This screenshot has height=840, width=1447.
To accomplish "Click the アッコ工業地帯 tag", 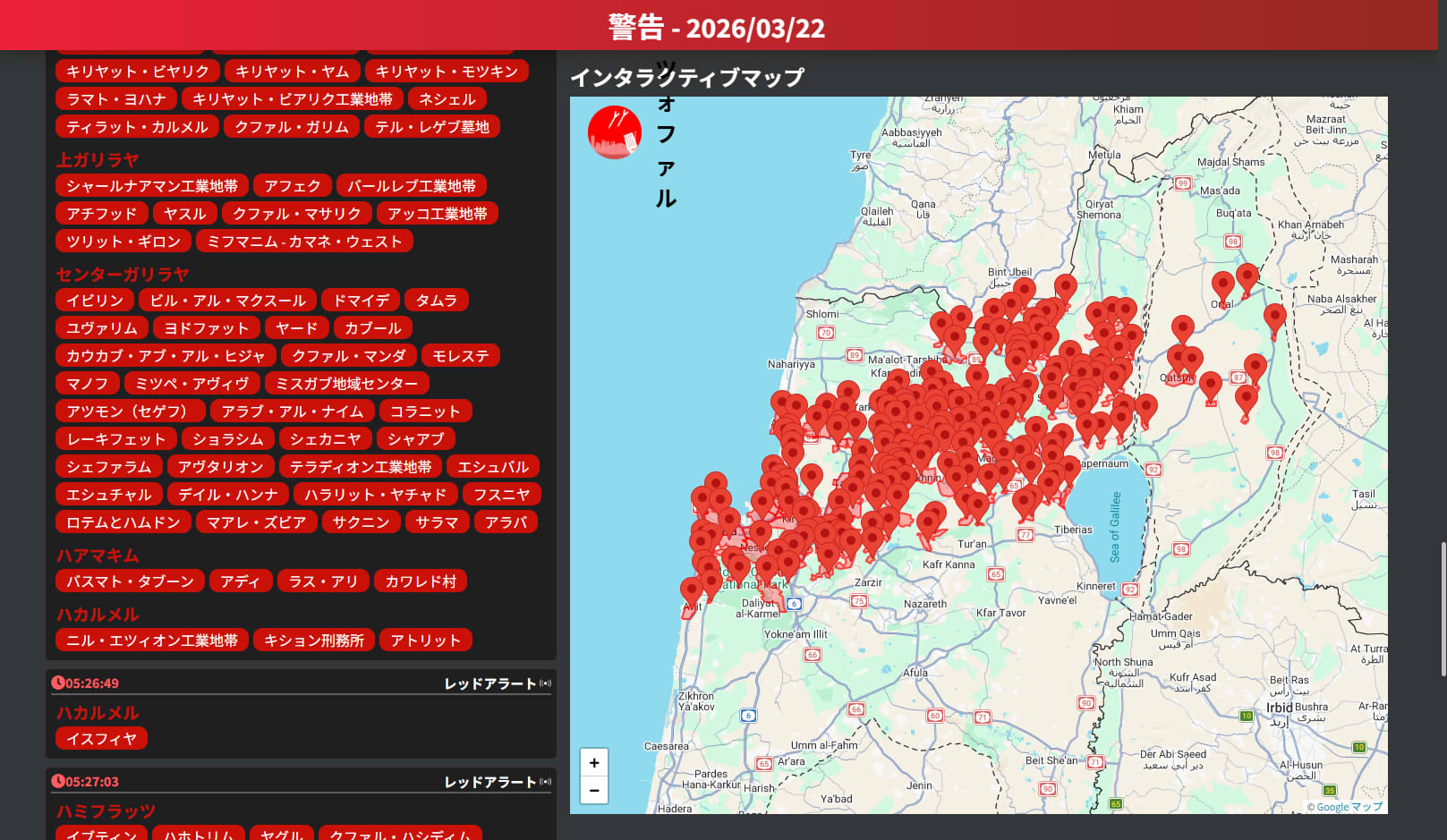I will (437, 214).
